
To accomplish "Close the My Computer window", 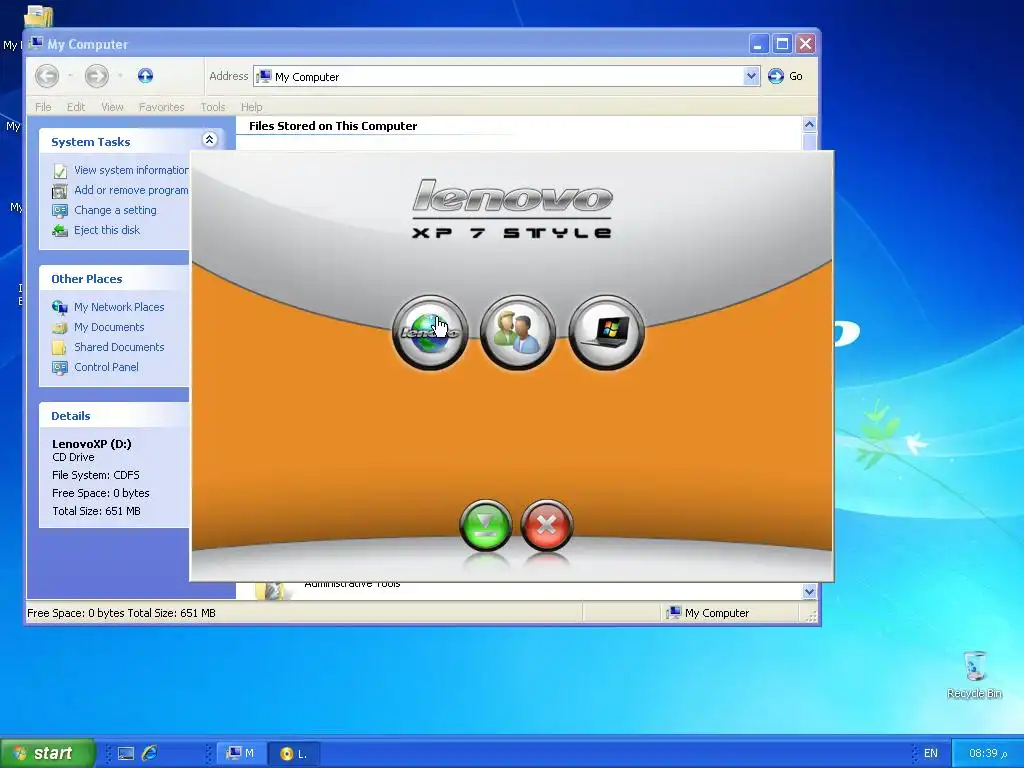I will coord(806,44).
